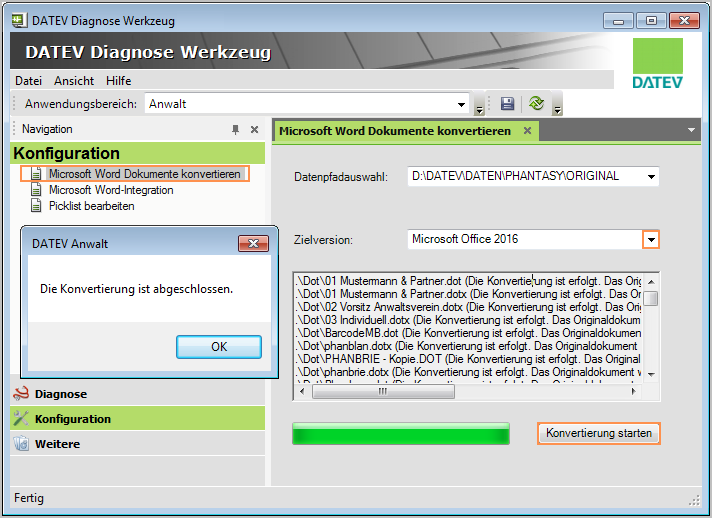Click log line 'phanblan.dotx'
This screenshot has width=712, height=518.
click(x=469, y=346)
